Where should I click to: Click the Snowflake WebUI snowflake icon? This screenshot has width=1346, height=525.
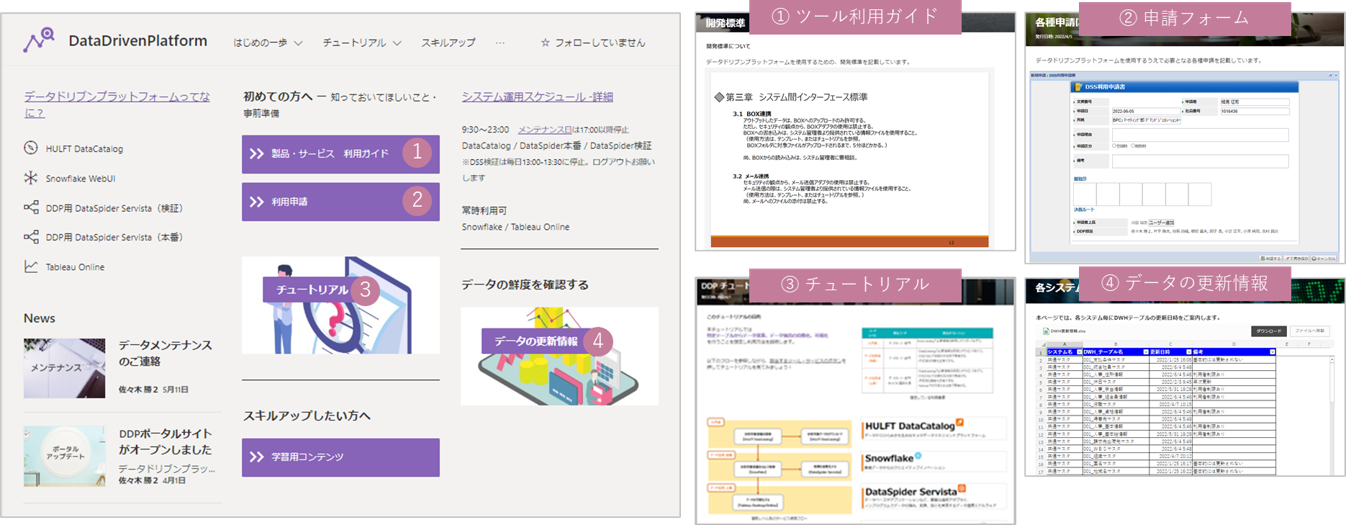(30, 179)
